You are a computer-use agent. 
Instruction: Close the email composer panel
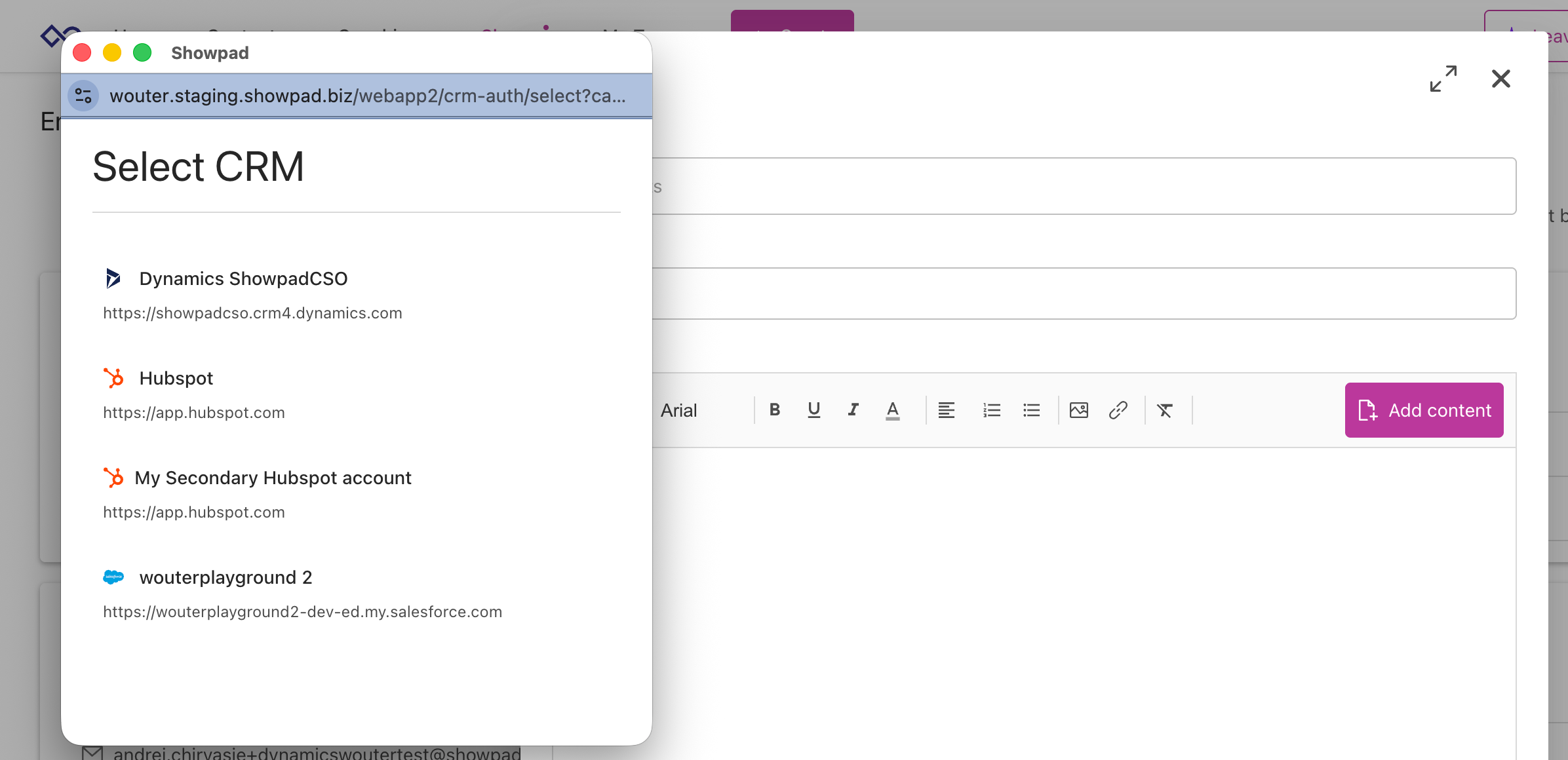[1500, 79]
